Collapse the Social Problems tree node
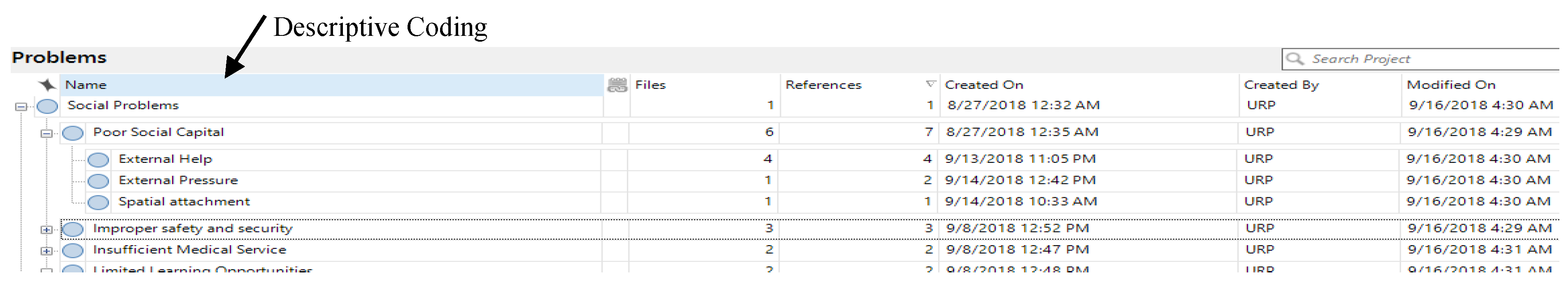The image size is (1568, 286). tap(21, 107)
